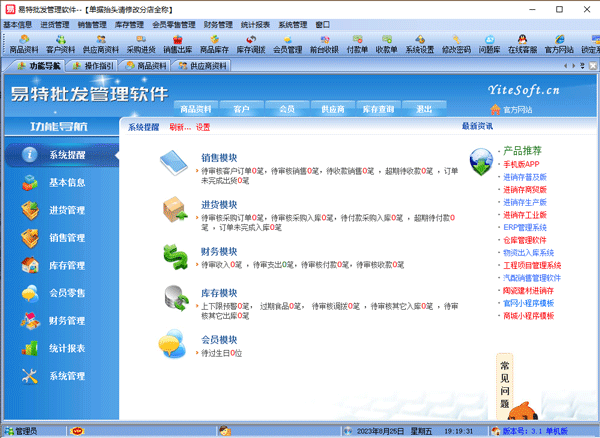
Task: Select 系统管理 in the navigation sidebar
Action: point(61,376)
